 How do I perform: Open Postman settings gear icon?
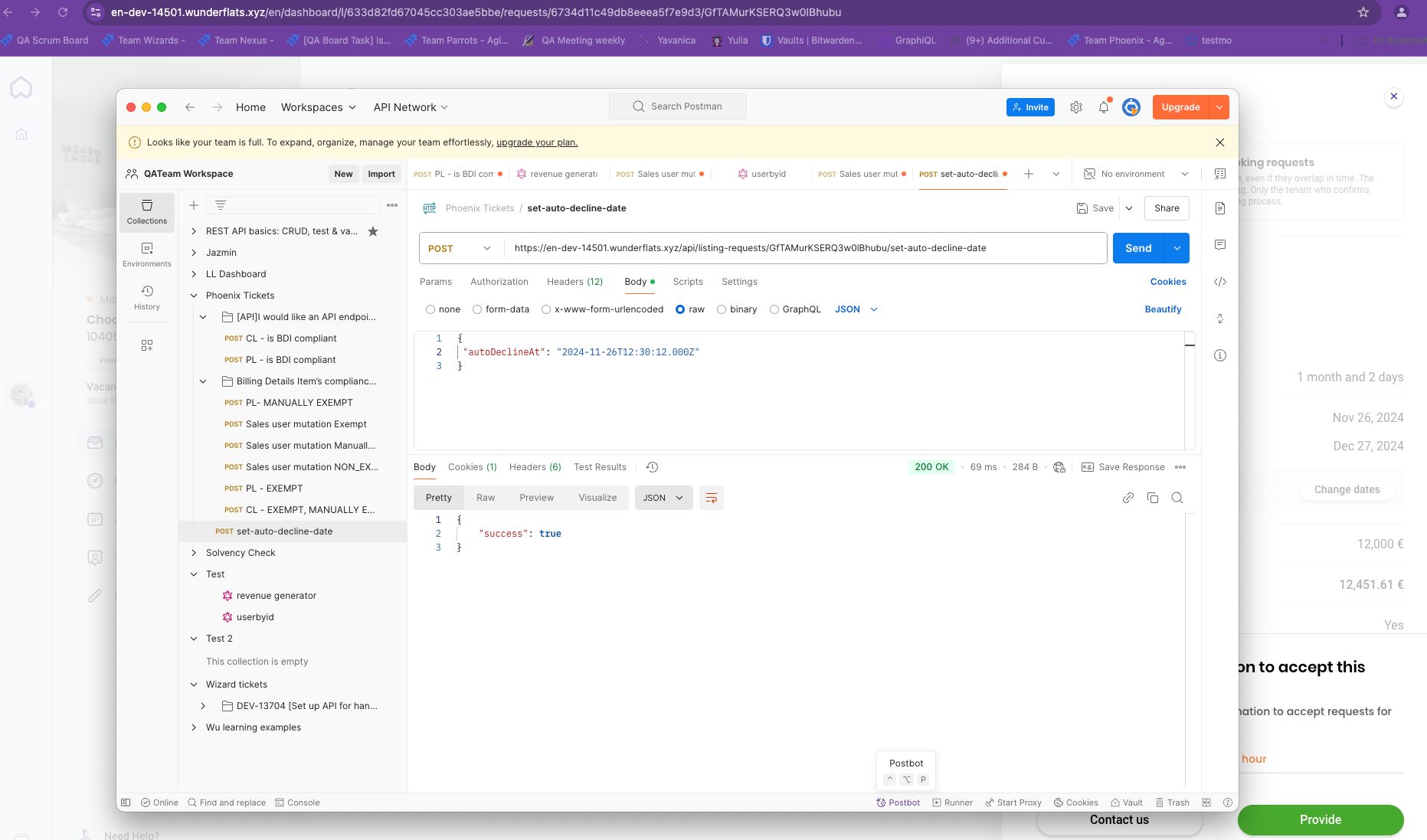[x=1076, y=107]
